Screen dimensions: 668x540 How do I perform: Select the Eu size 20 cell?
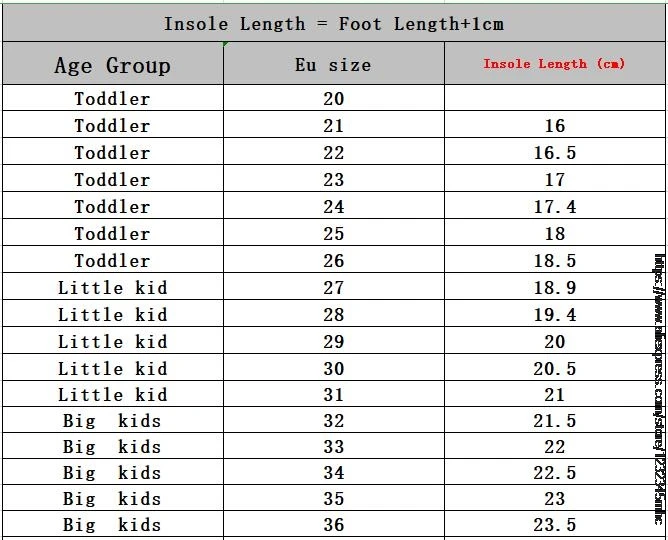tap(333, 99)
